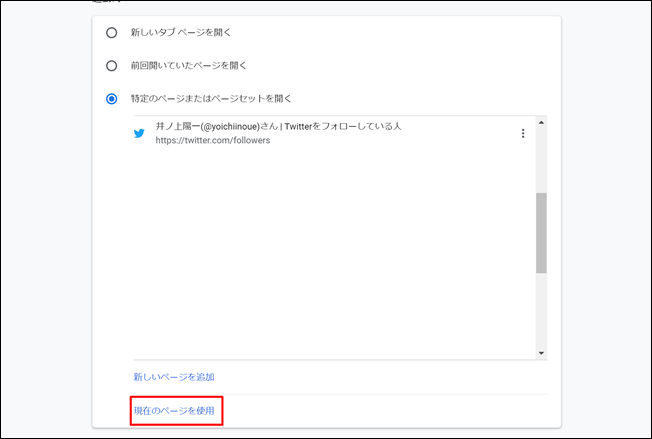Viewport: 652px width, 439px height.
Task: Select '前回開いていたページを開く' radio button
Action: [x=111, y=66]
